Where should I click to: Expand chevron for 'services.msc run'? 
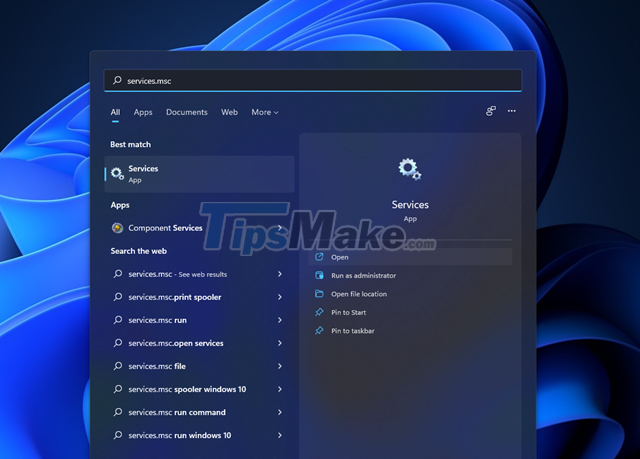tap(280, 320)
